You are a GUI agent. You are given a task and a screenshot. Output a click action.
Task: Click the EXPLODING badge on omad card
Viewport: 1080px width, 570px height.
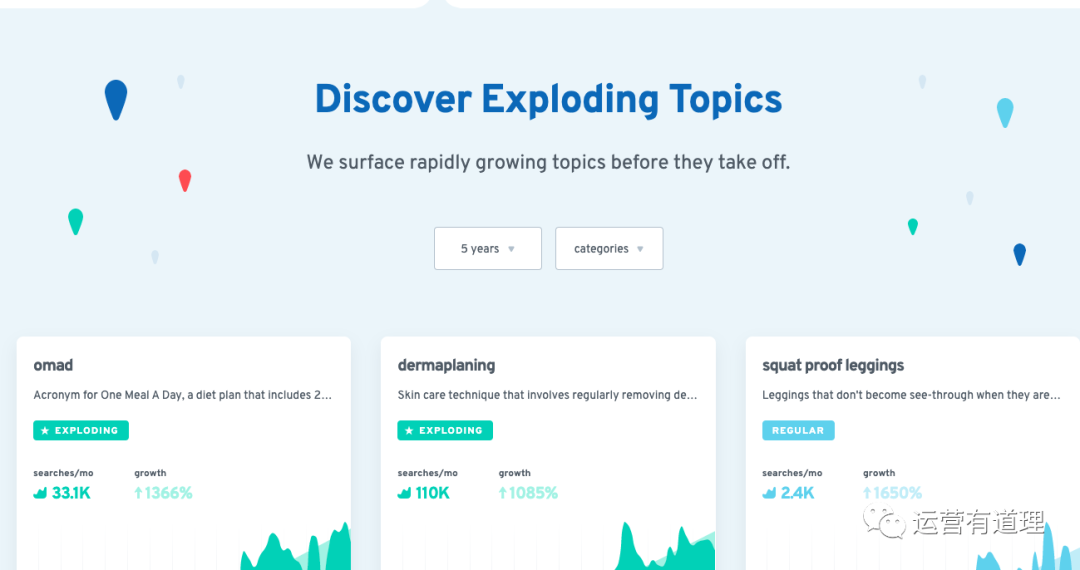[81, 430]
